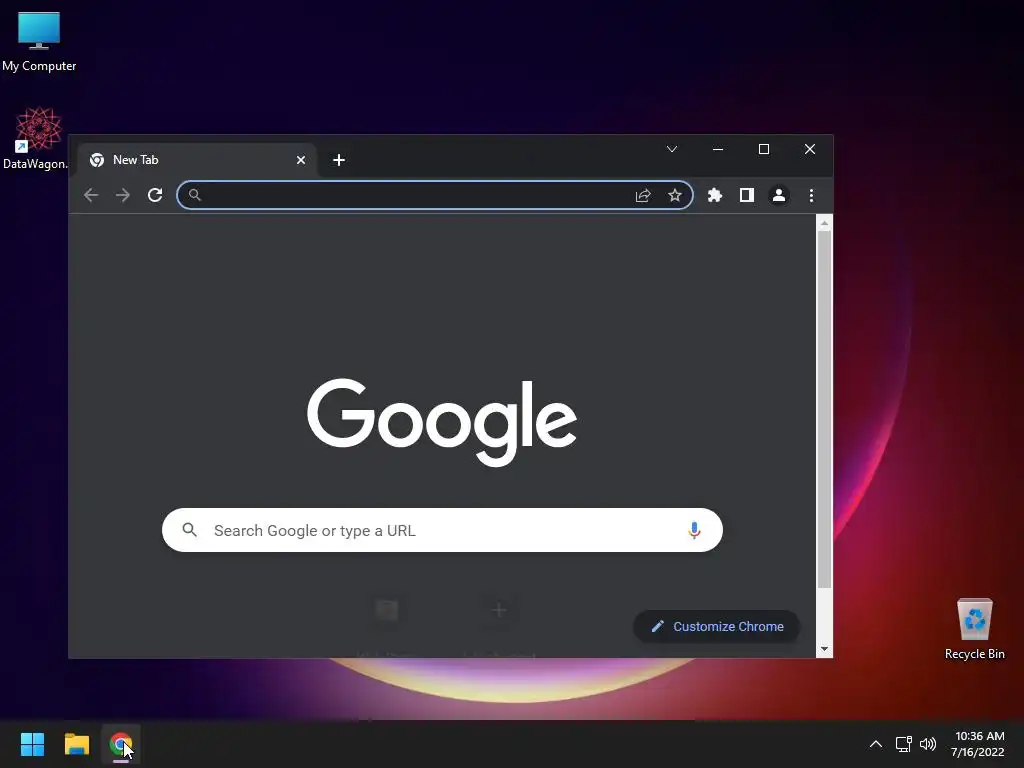The height and width of the screenshot is (768, 1024).
Task: Click the Chrome address bar
Action: point(435,195)
